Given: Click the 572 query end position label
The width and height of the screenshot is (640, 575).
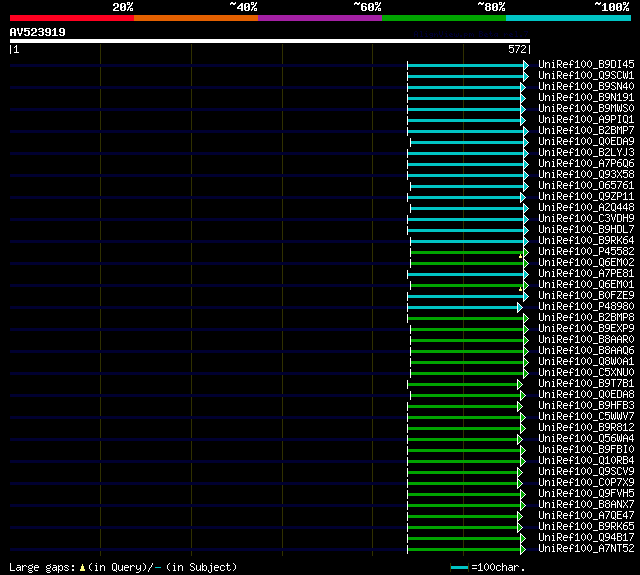Looking at the screenshot, I should [517, 49].
